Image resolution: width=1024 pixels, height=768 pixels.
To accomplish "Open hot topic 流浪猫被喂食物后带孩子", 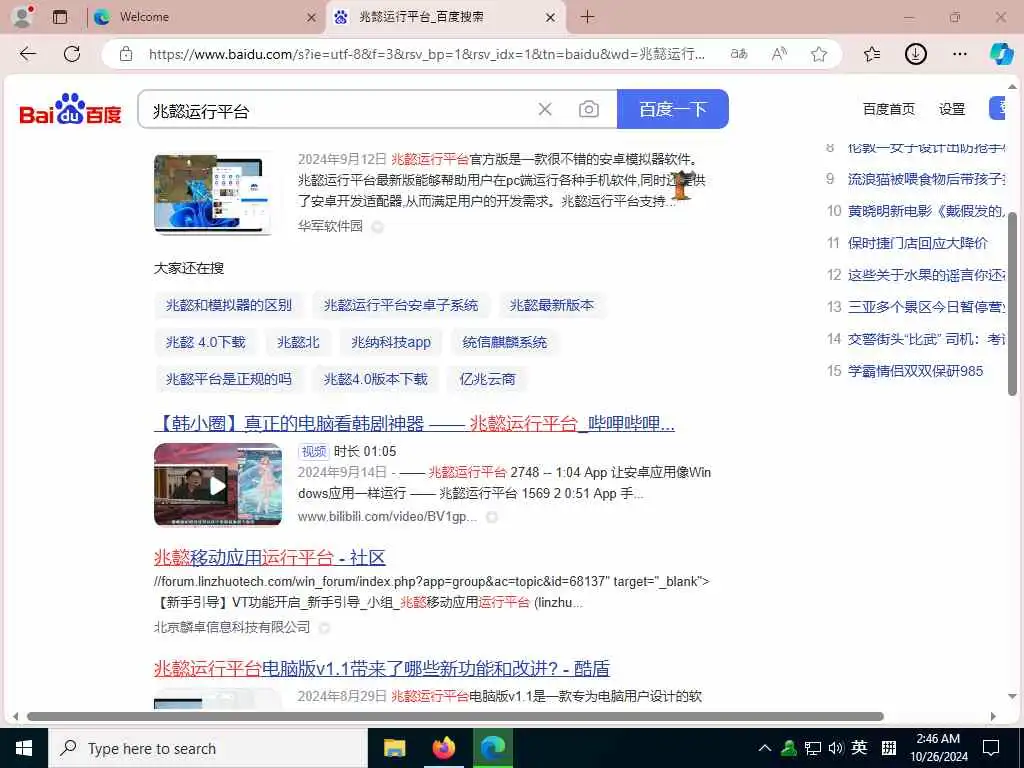I will 926,179.
